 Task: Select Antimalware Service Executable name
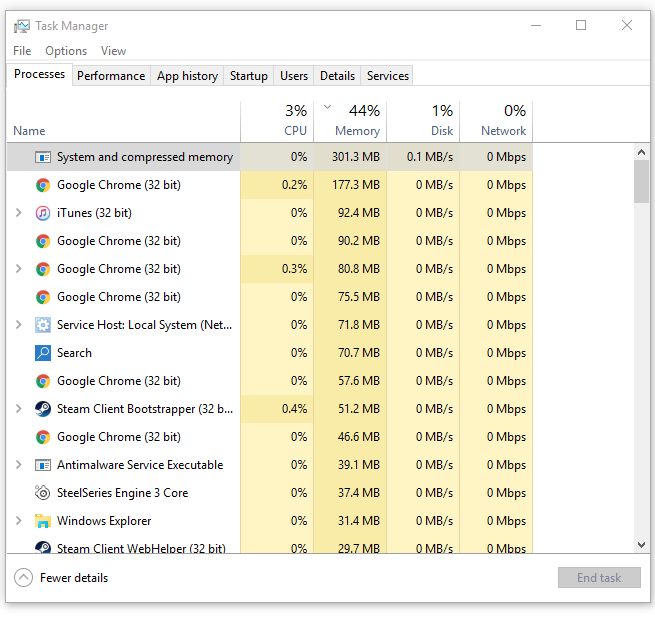(140, 465)
